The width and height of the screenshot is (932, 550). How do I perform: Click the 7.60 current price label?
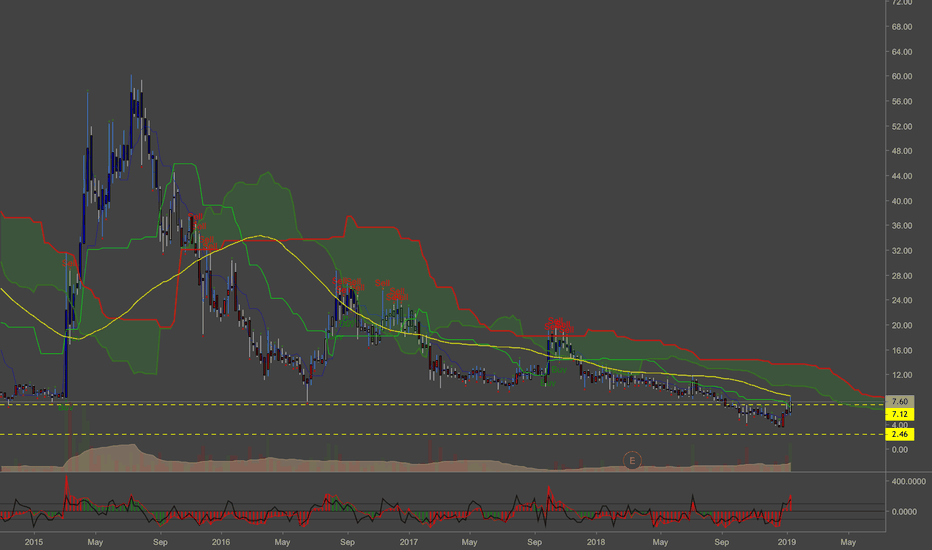(899, 401)
